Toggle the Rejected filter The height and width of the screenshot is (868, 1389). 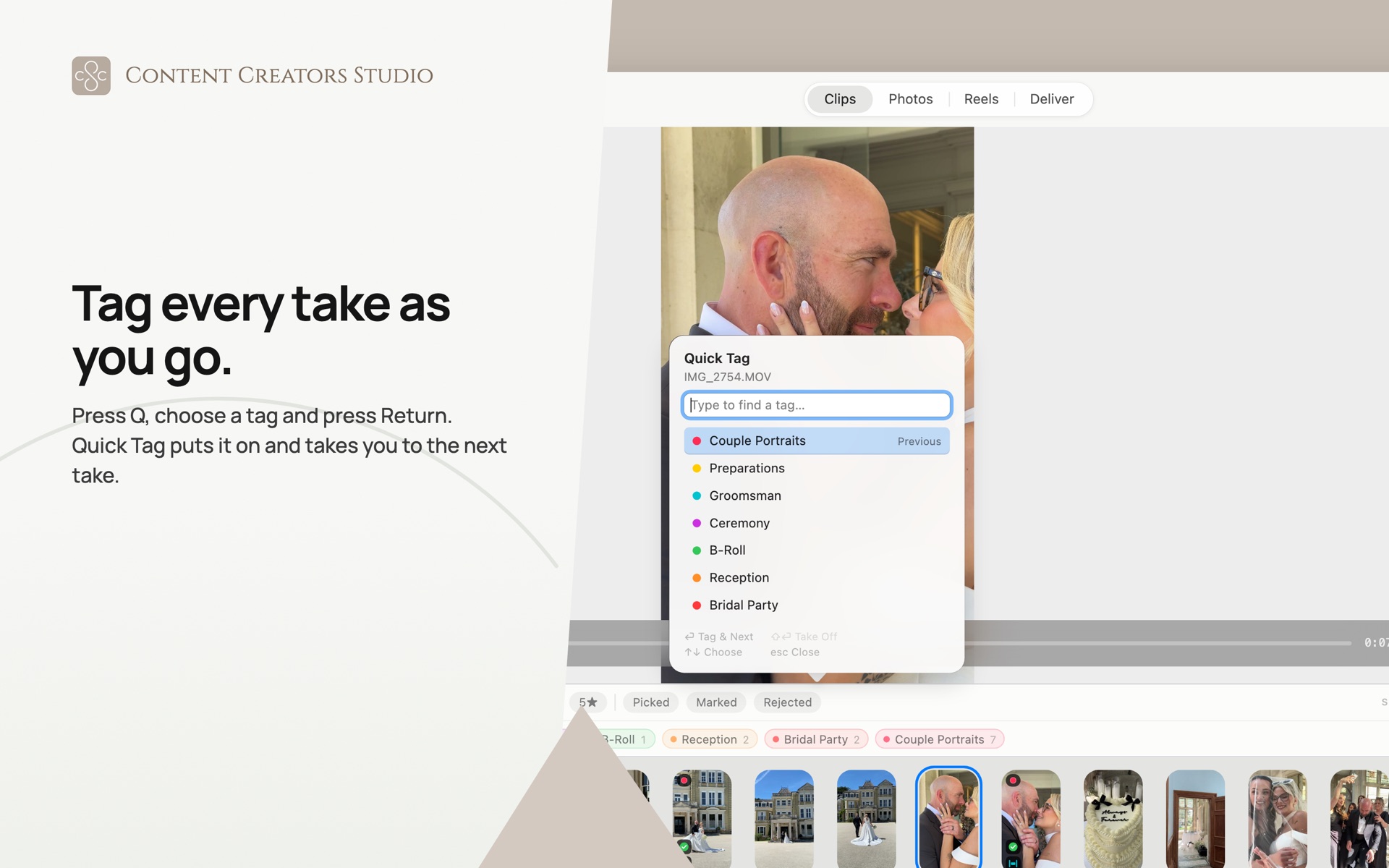tap(787, 702)
